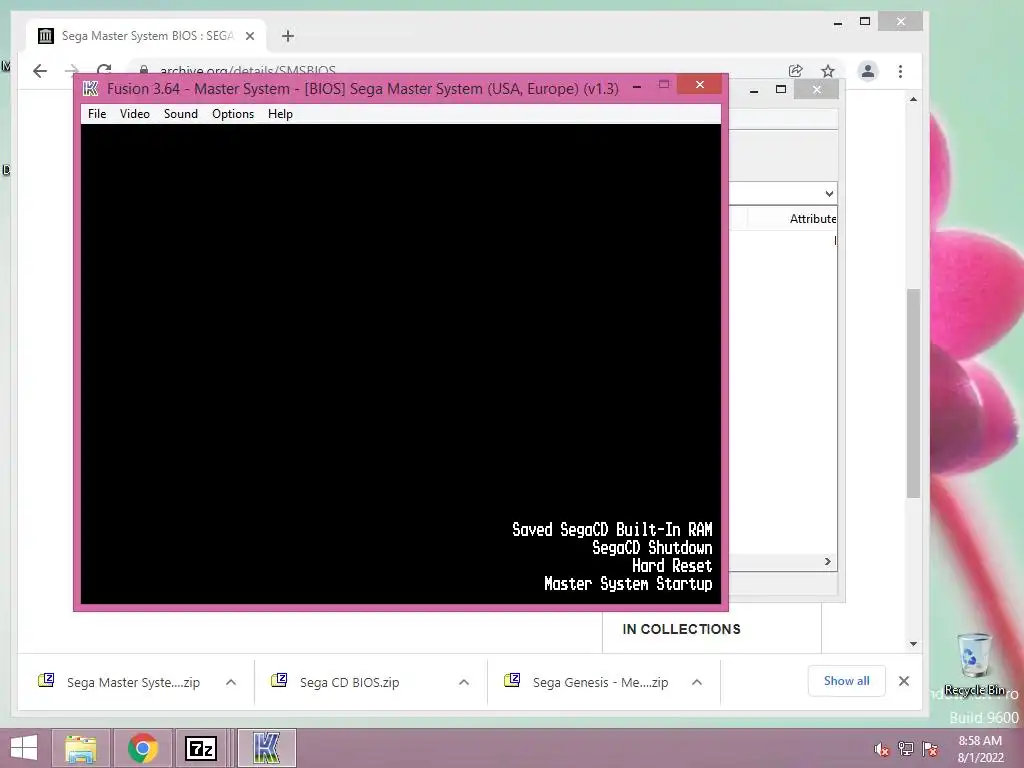1024x768 pixels.
Task: Expand options for Sega CD BIOS.zip download
Action: tap(464, 682)
